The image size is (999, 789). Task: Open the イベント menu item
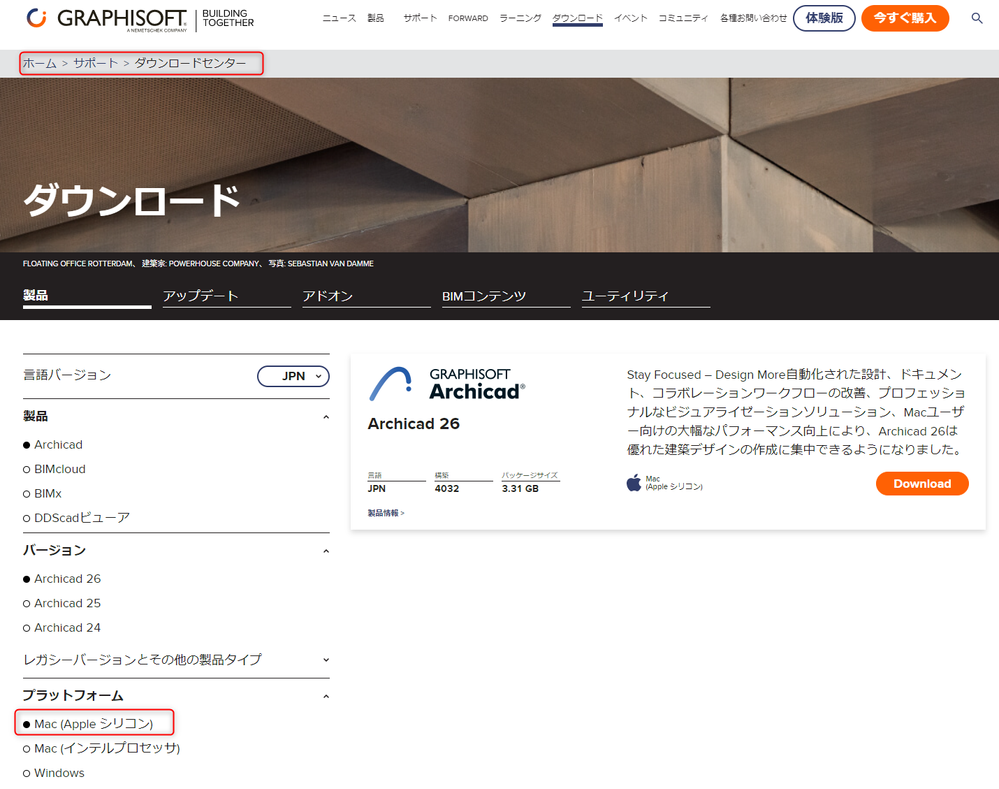pos(630,18)
